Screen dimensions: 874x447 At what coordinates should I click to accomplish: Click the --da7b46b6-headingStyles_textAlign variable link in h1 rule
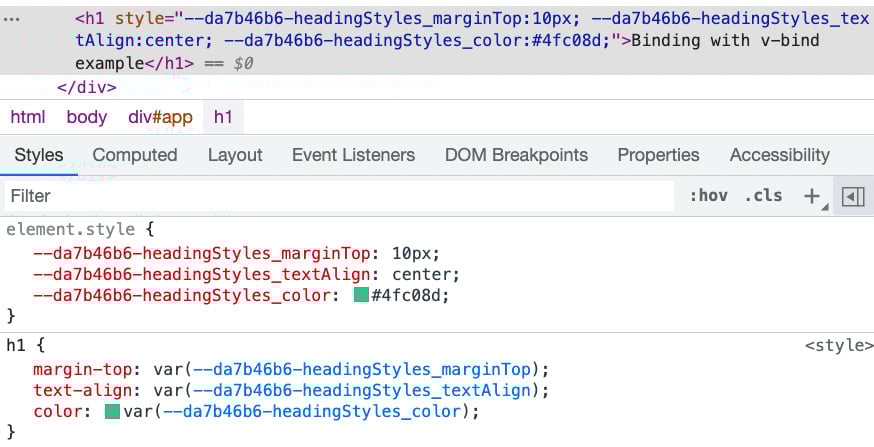tap(362, 390)
